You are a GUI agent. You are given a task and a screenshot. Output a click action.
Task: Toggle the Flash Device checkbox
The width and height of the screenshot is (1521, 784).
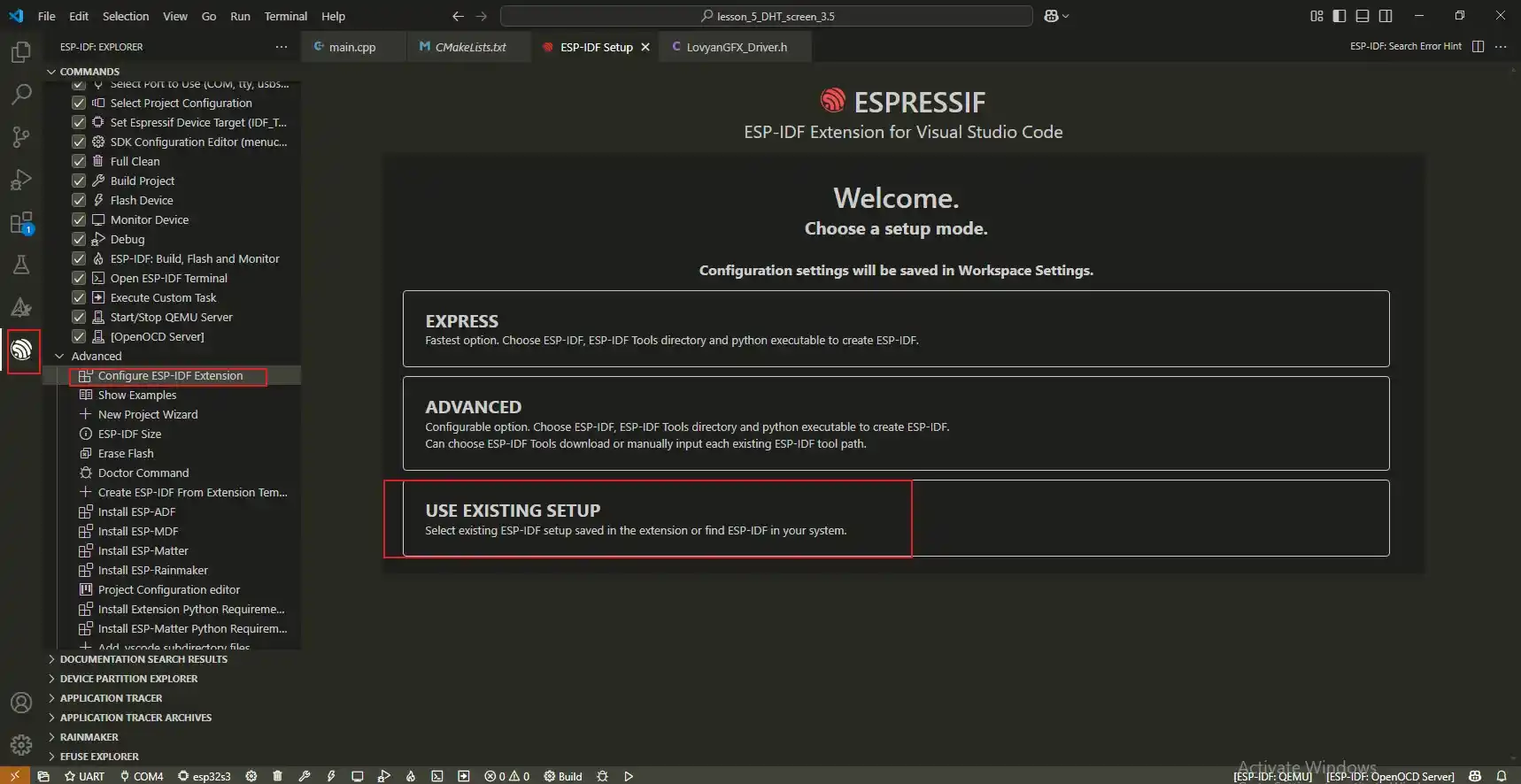coord(79,200)
